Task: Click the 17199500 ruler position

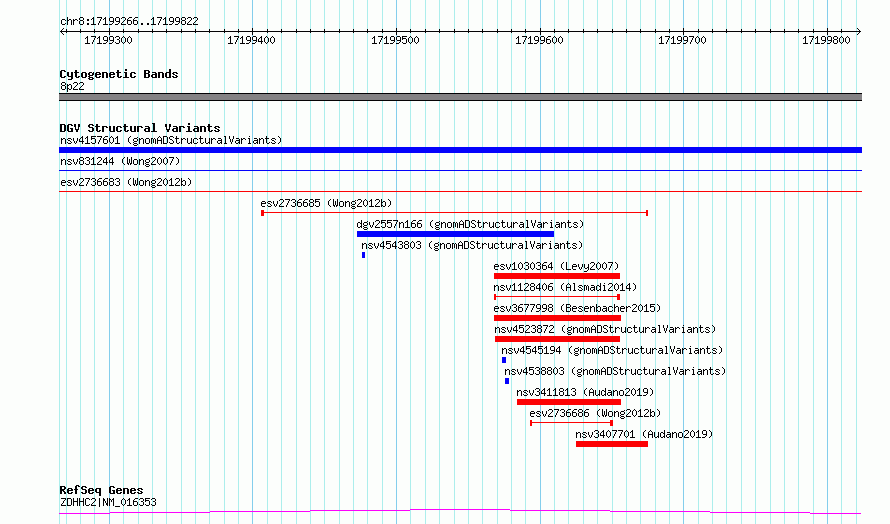Action: pyautogui.click(x=395, y=40)
